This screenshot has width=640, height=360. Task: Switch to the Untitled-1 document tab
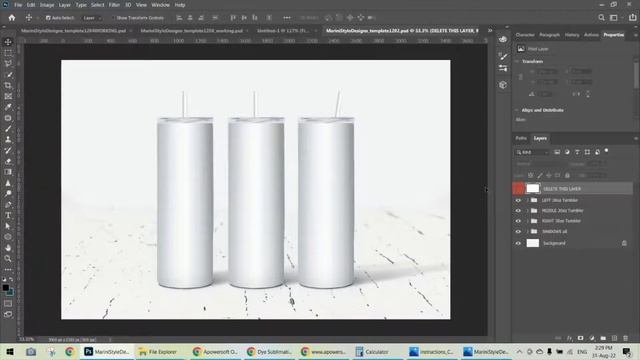click(x=282, y=31)
